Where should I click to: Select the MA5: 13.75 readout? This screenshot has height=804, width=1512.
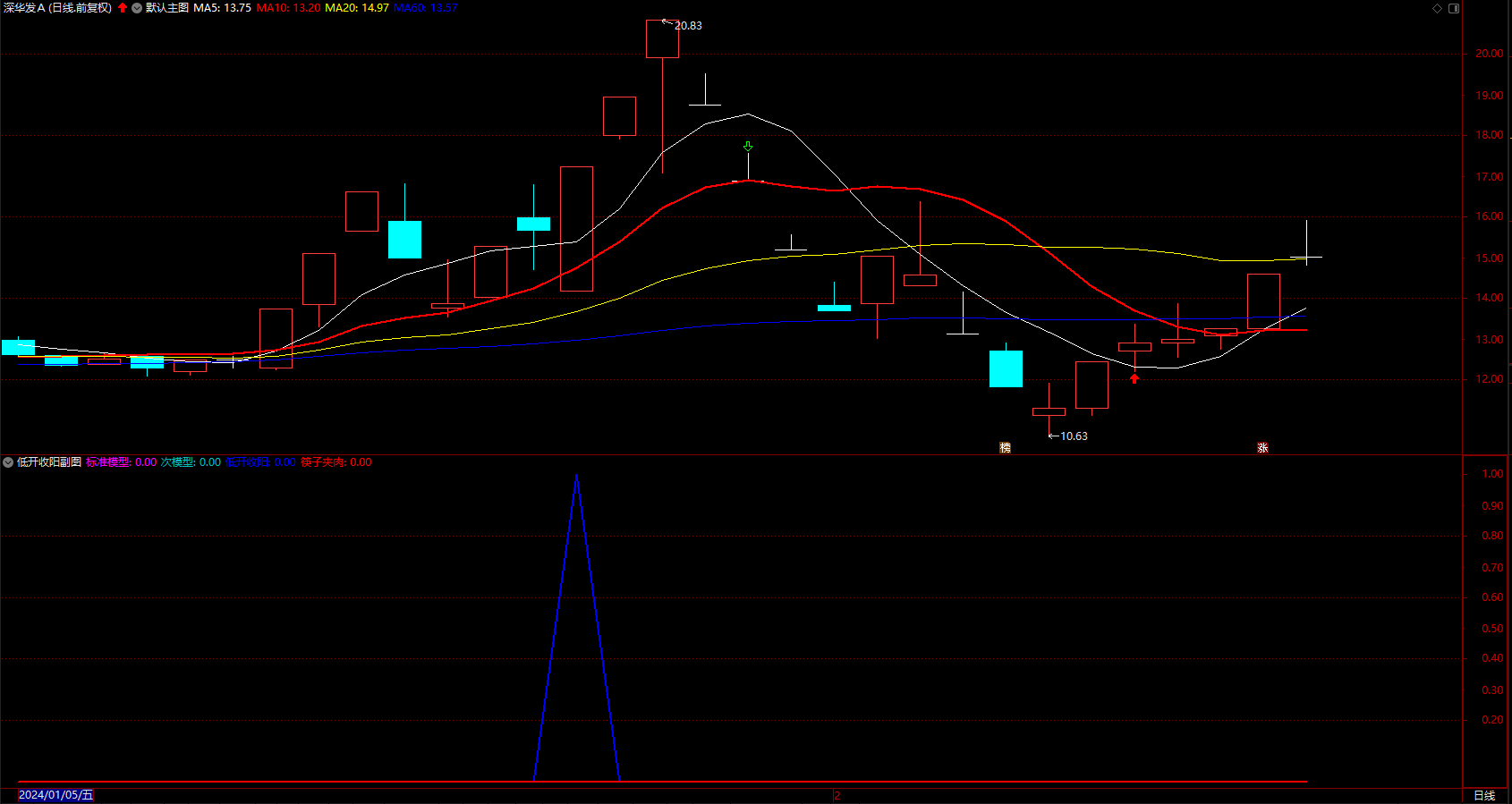[x=222, y=8]
